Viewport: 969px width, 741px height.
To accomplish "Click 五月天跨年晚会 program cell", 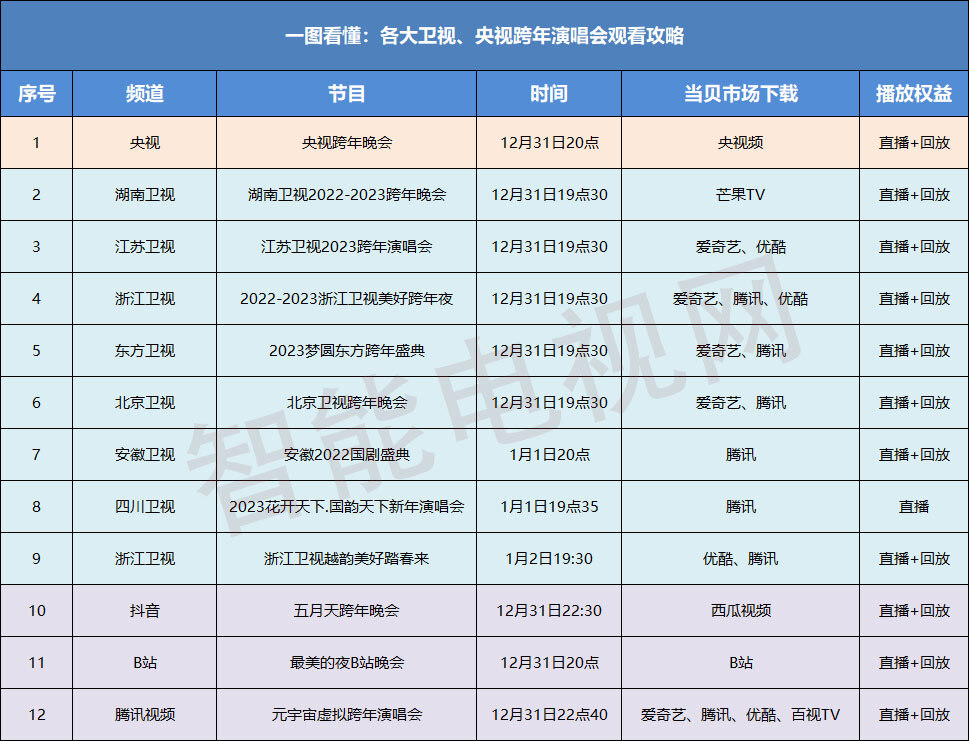I will coord(347,610).
